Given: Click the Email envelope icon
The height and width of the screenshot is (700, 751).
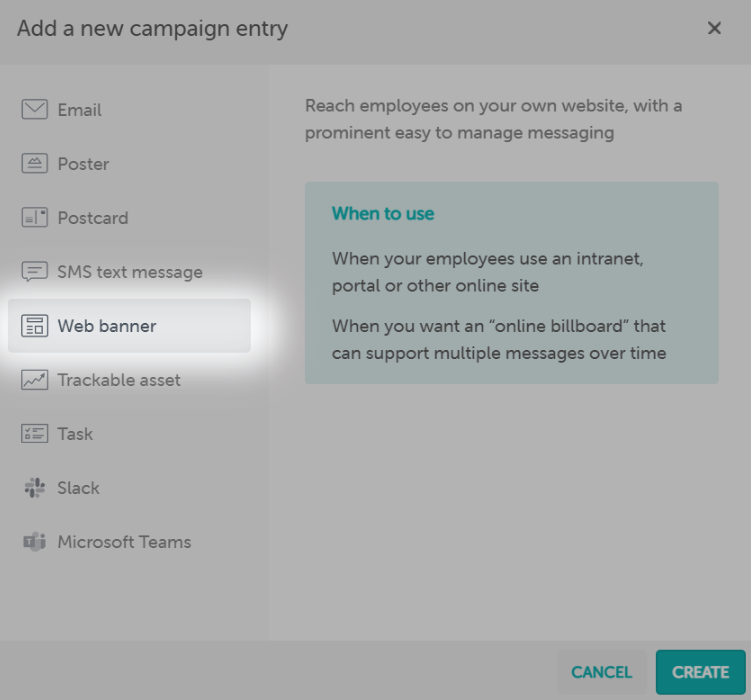Looking at the screenshot, I should pos(35,110).
